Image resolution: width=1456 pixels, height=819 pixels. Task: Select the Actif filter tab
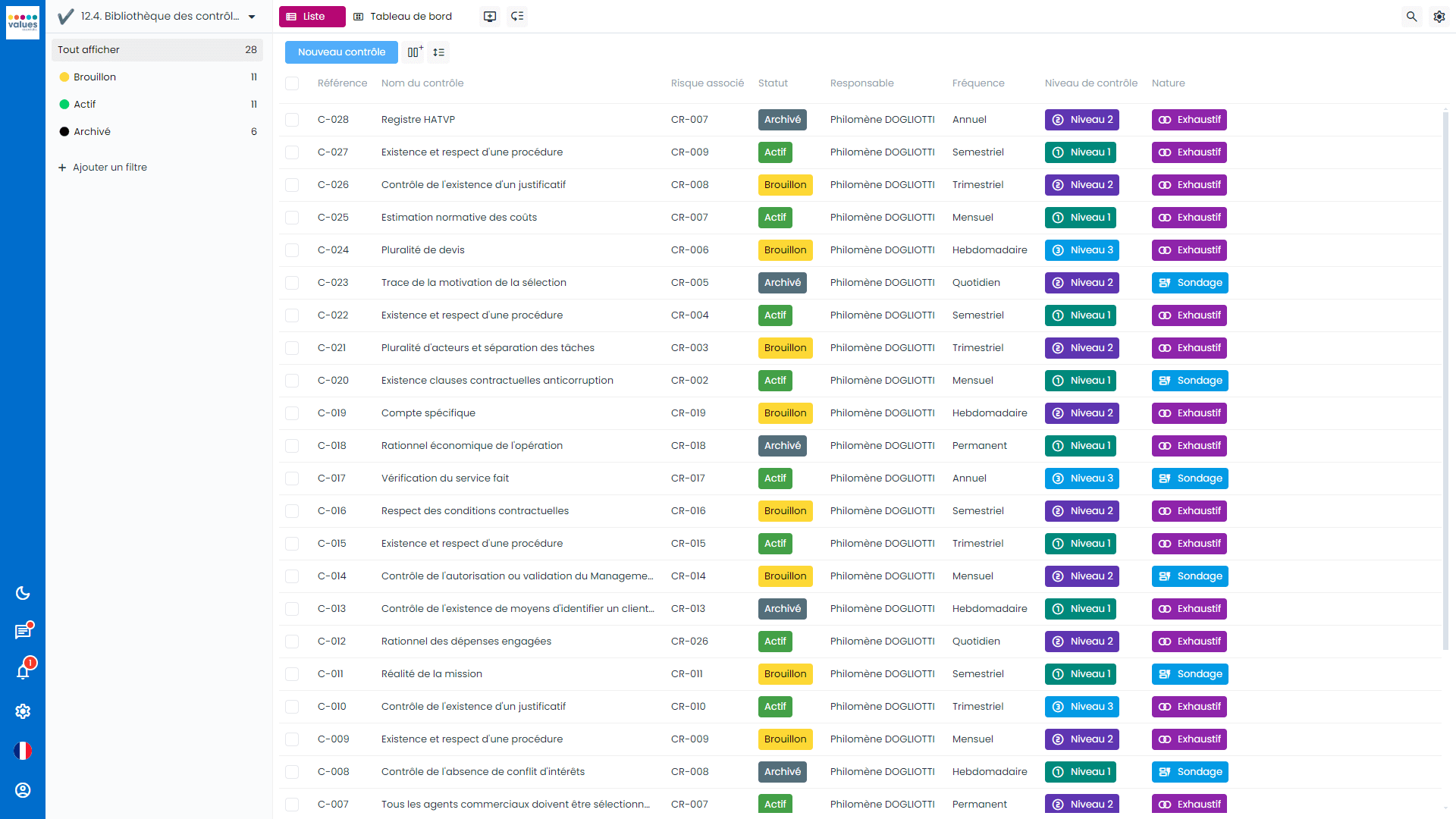click(85, 104)
